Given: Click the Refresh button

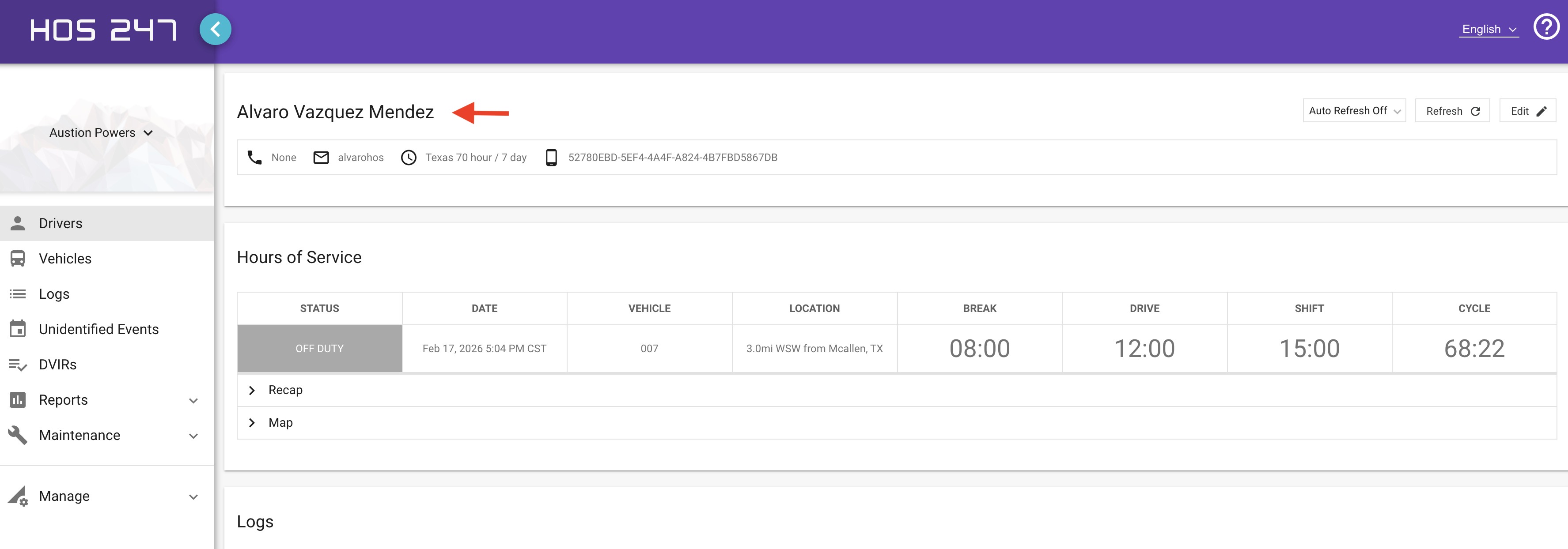Looking at the screenshot, I should point(1452,111).
